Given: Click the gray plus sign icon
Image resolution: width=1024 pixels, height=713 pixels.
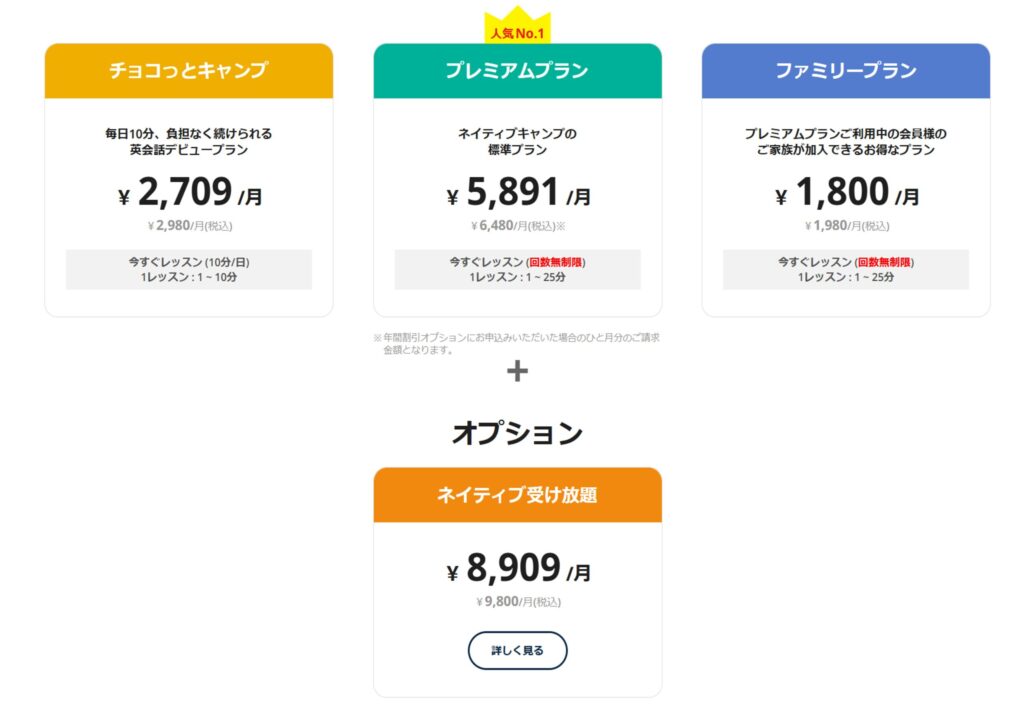Looking at the screenshot, I should (x=517, y=371).
